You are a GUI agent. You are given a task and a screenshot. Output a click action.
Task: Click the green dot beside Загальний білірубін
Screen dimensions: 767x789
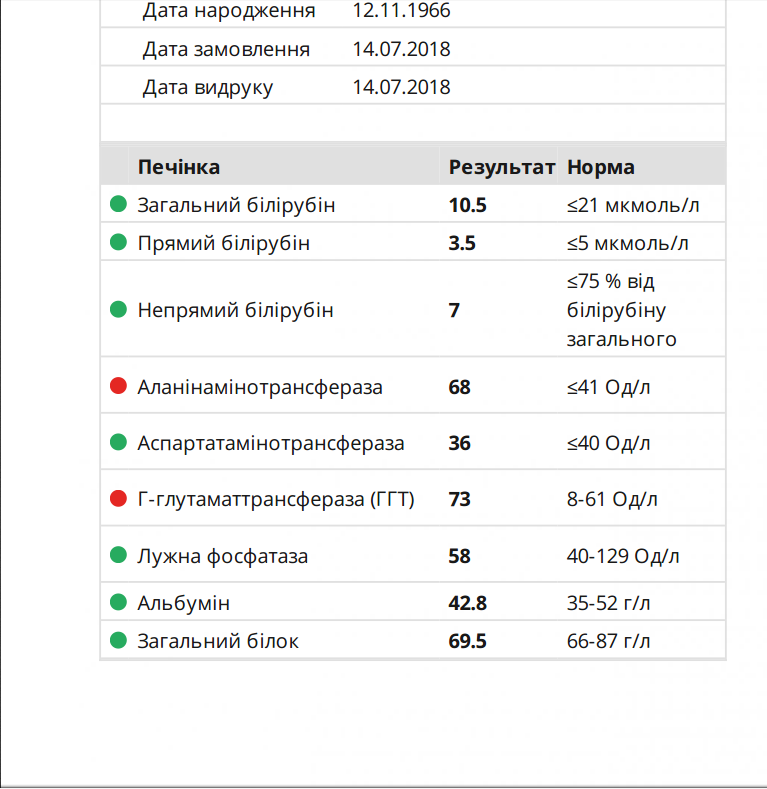pos(118,205)
